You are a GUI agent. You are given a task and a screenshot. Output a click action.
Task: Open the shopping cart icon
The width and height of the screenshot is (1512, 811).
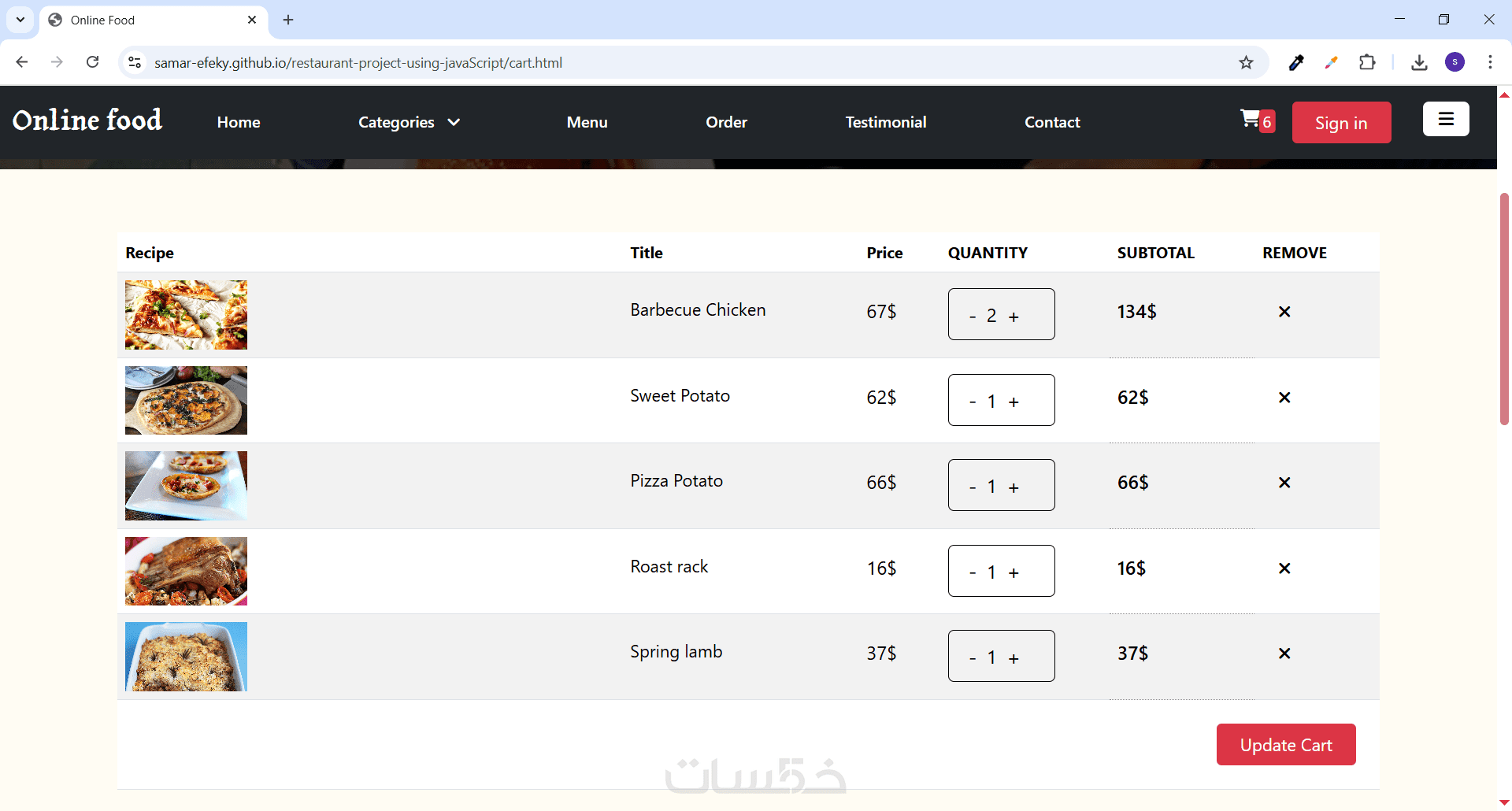click(1250, 119)
